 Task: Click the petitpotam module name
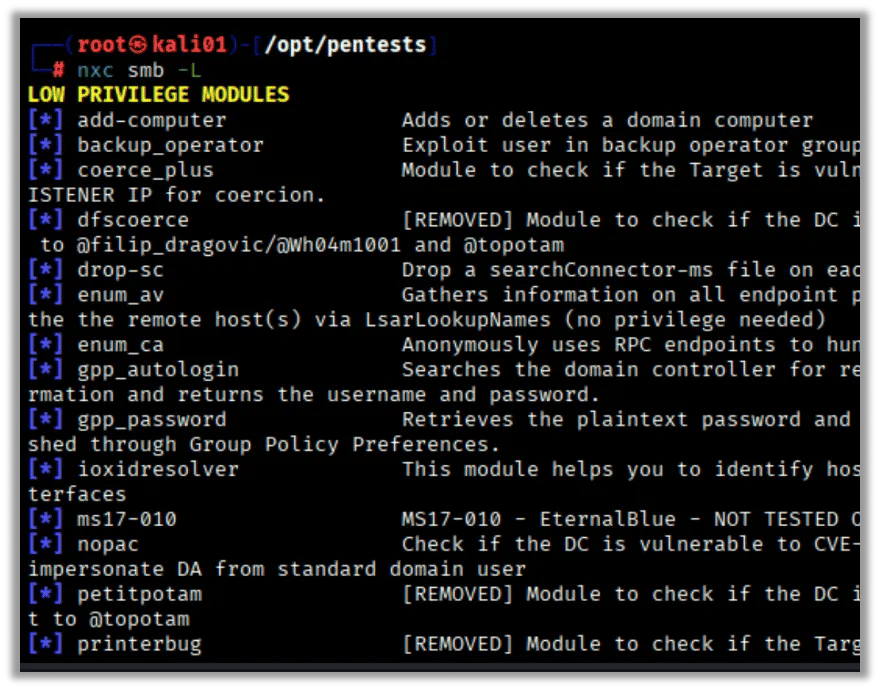tap(139, 595)
